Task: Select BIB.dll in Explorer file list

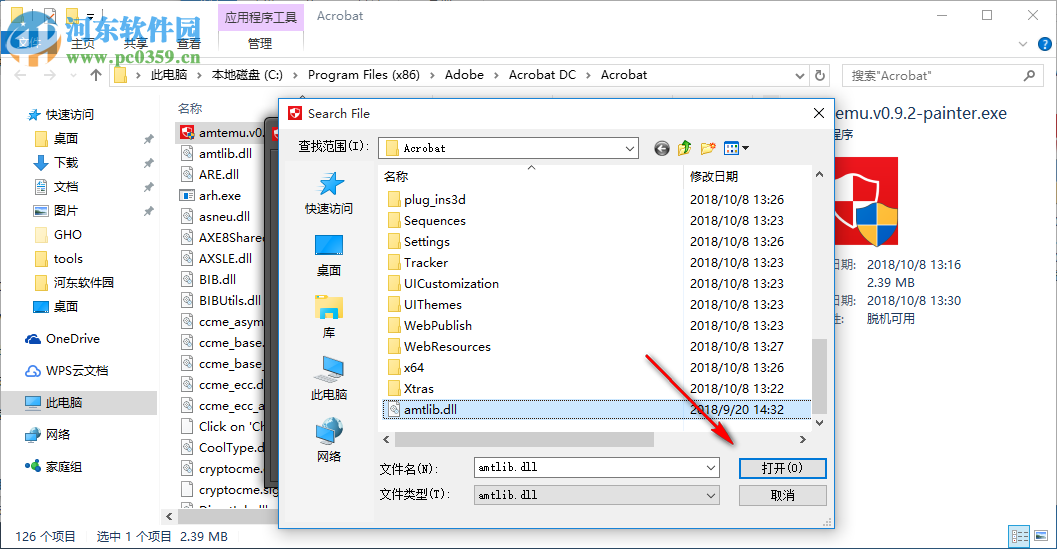Action: coord(208,279)
